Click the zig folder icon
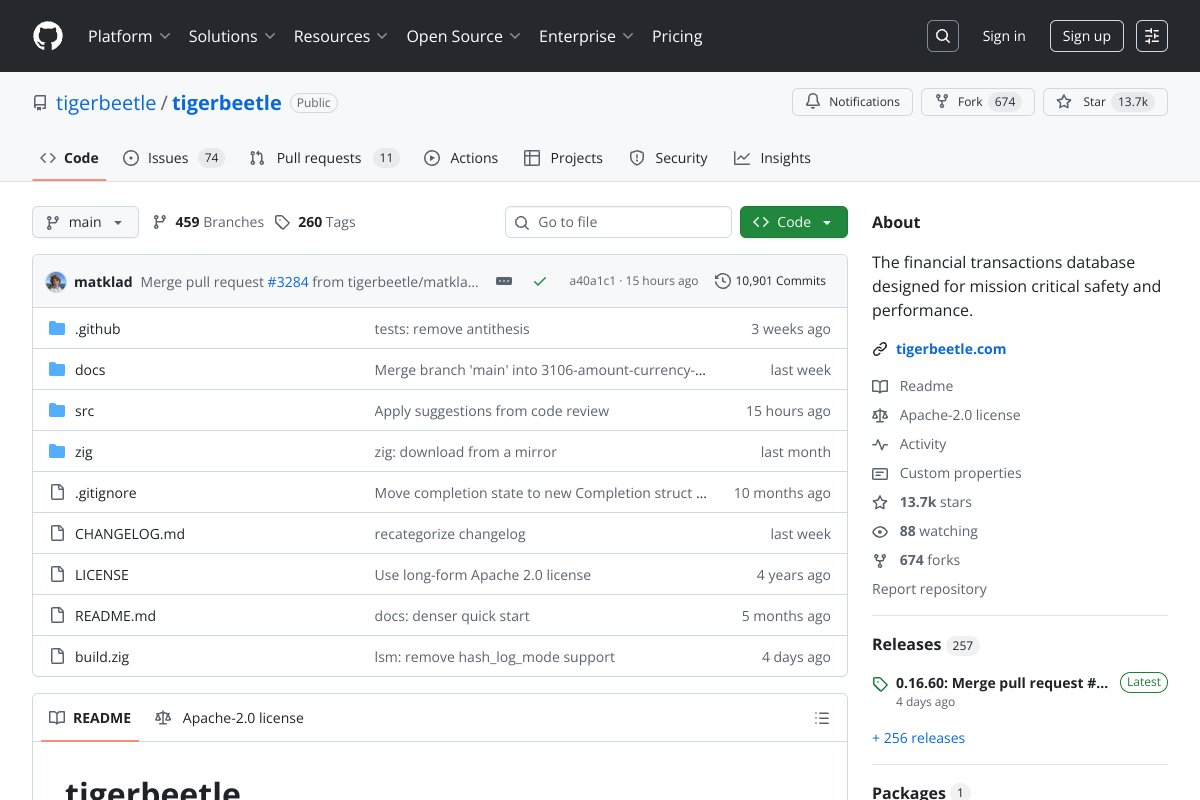This screenshot has width=1200, height=800. [x=57, y=451]
